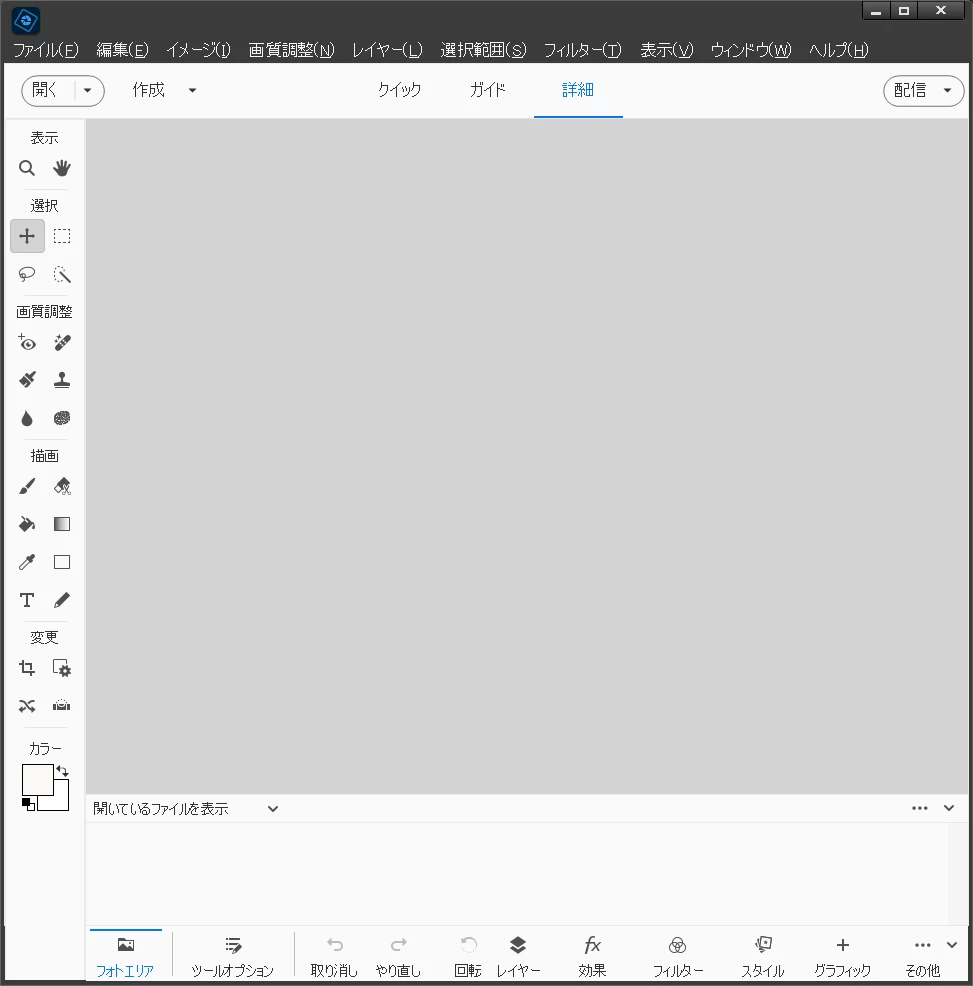Image resolution: width=973 pixels, height=986 pixels.
Task: Select the Brush tool
Action: click(x=26, y=486)
